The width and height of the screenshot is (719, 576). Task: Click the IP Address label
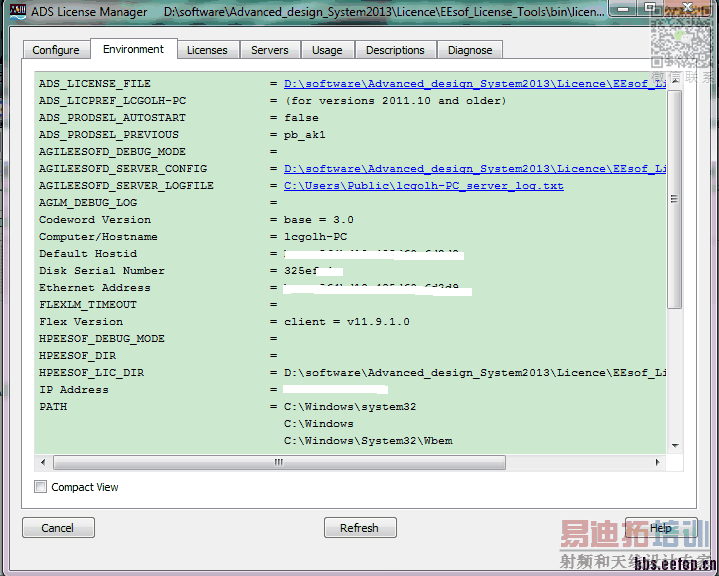point(74,390)
